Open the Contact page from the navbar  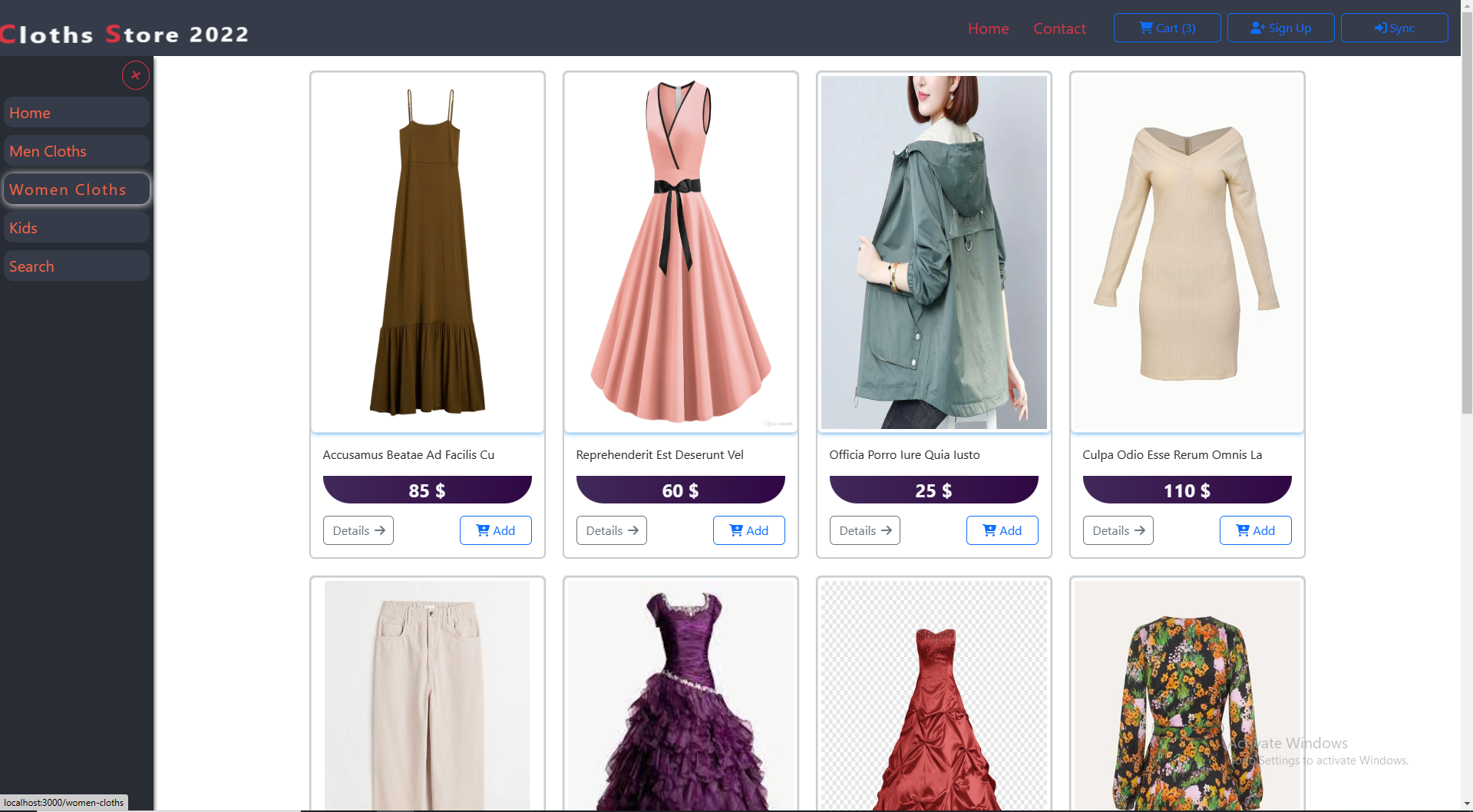click(x=1059, y=28)
